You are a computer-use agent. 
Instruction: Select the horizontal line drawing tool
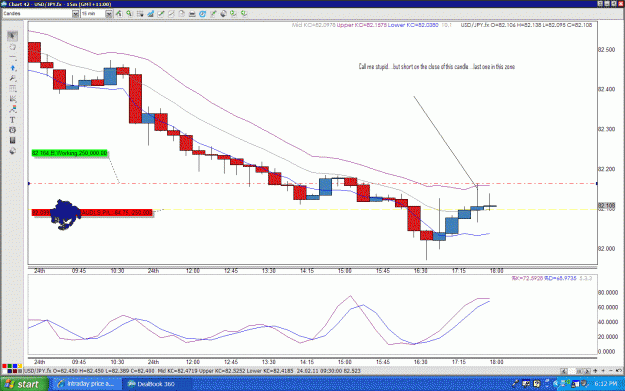tap(12, 58)
